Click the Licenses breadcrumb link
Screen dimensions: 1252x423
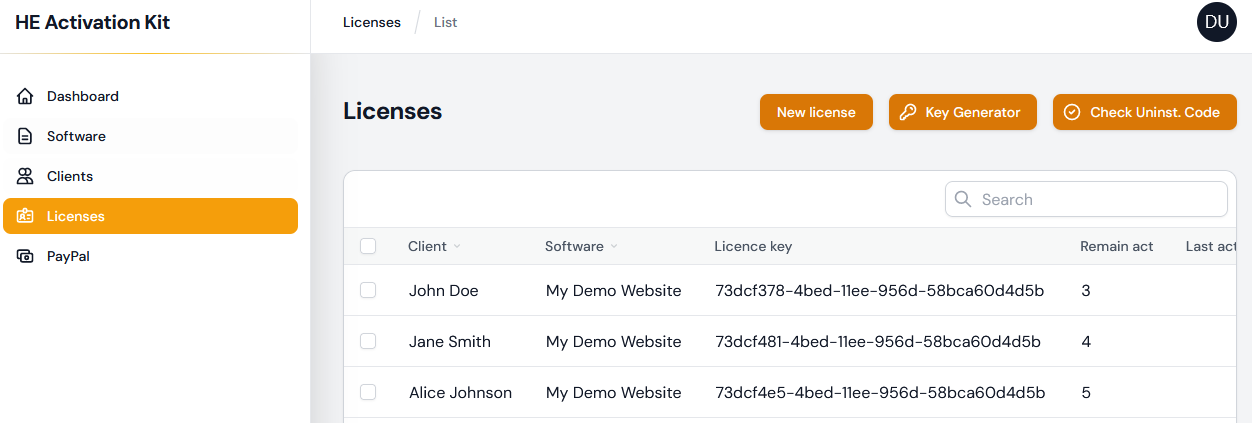(371, 22)
